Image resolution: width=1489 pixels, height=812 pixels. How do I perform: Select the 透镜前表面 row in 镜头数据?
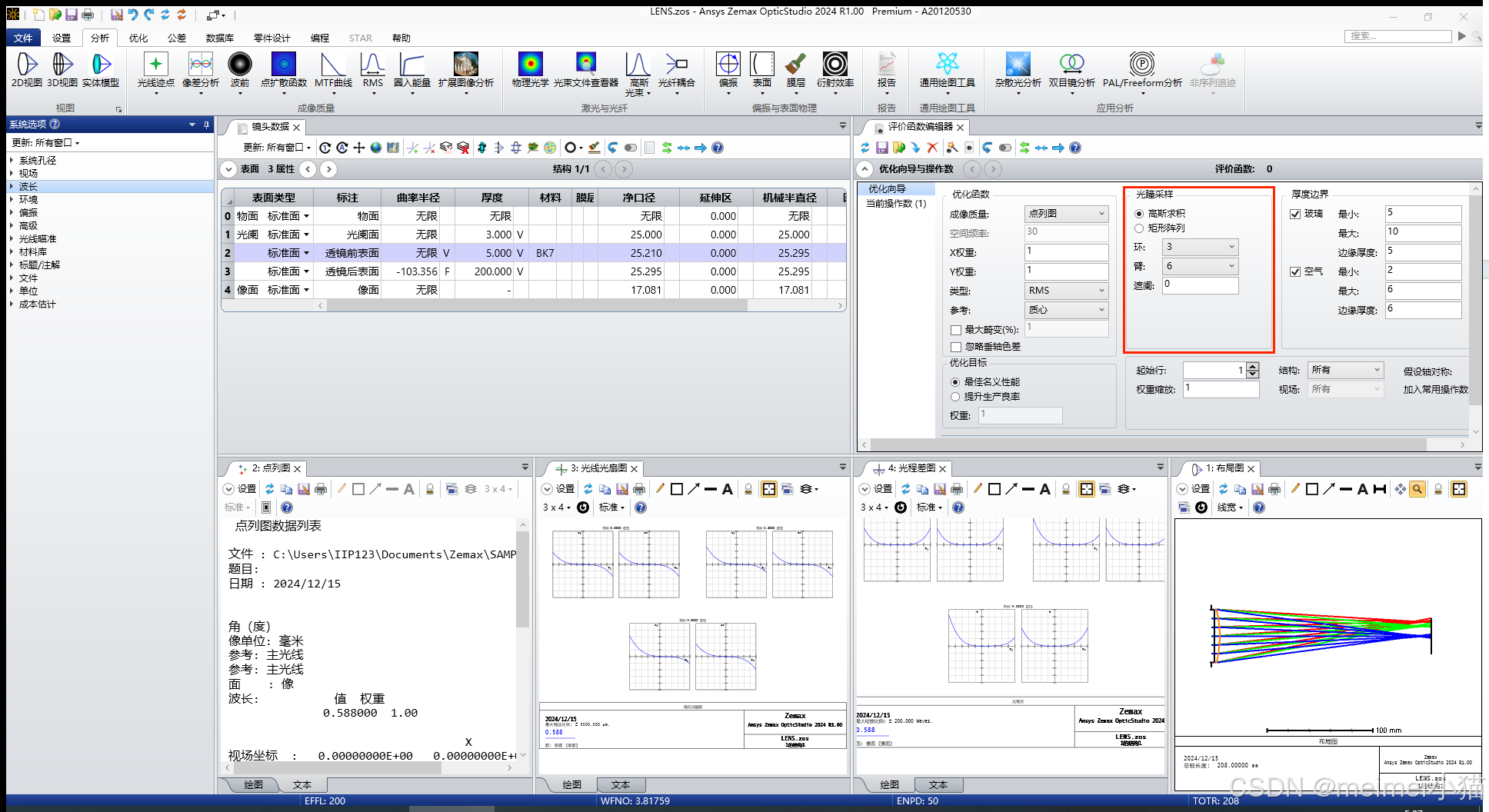click(534, 253)
